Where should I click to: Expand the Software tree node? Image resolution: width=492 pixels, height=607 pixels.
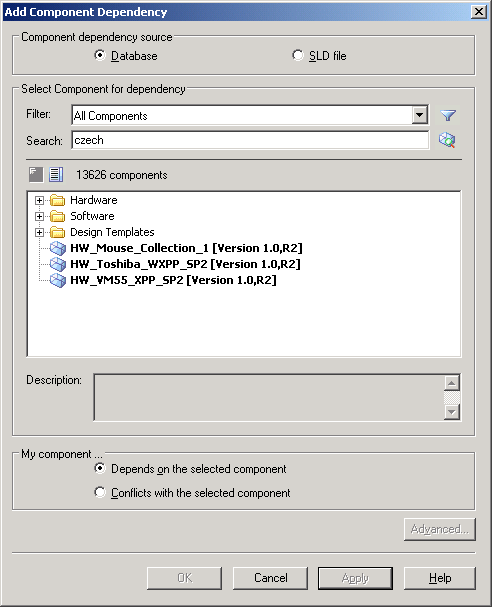pos(39,216)
